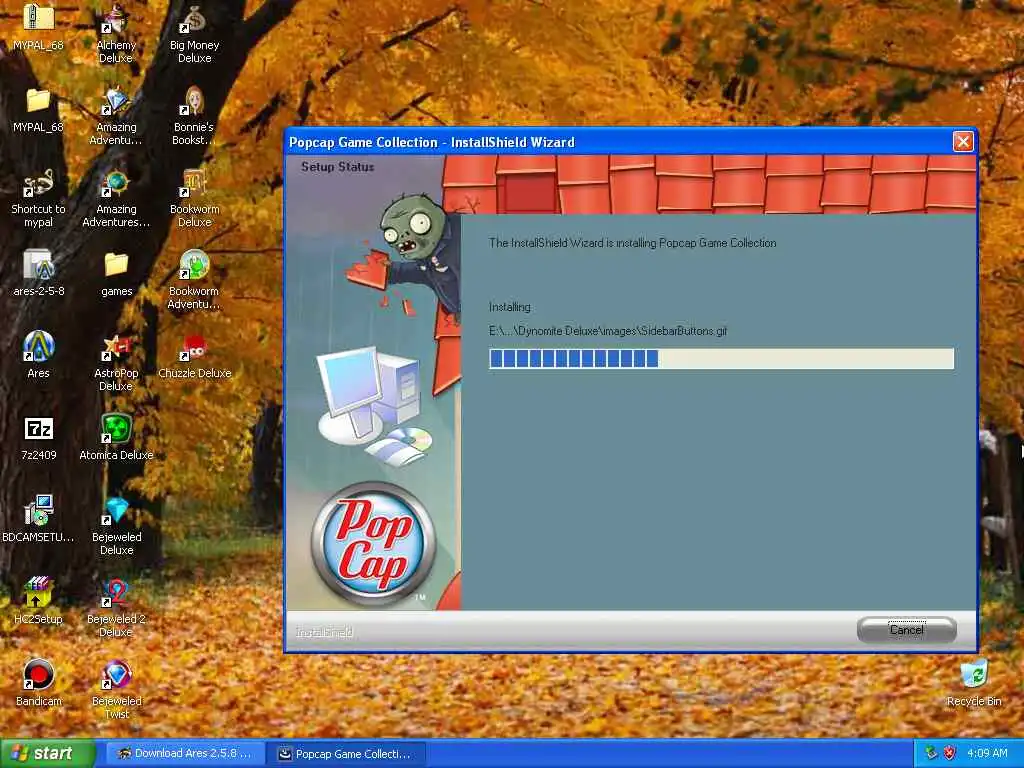Click the red shield security tray icon
This screenshot has height=768, width=1024.
(950, 753)
